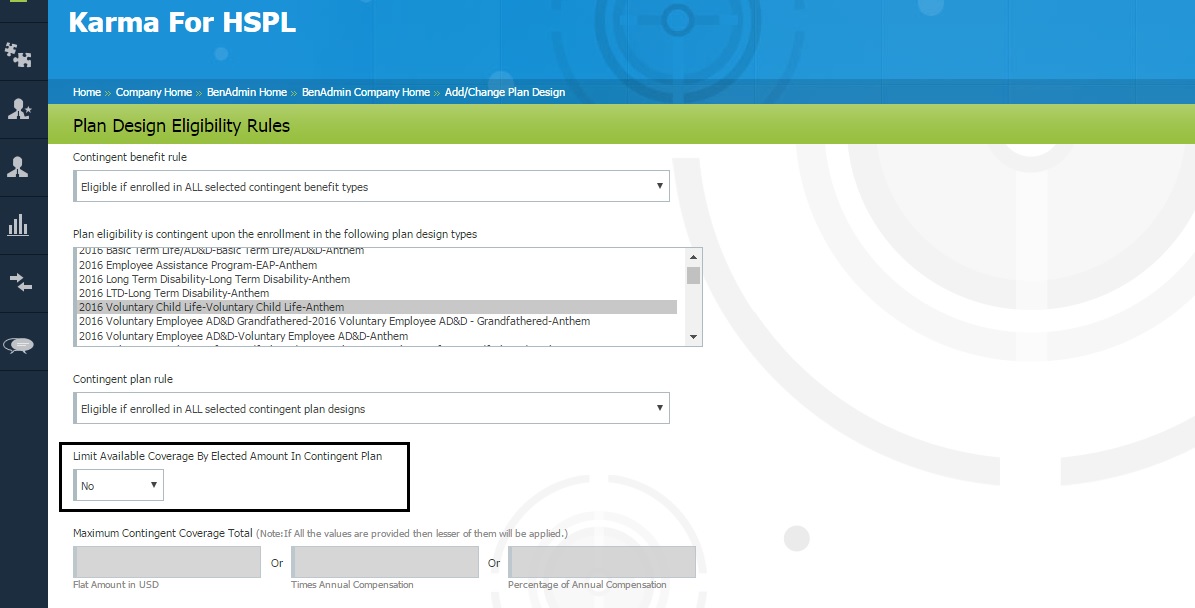Open the Contingent plan rule dropdown

pos(371,408)
